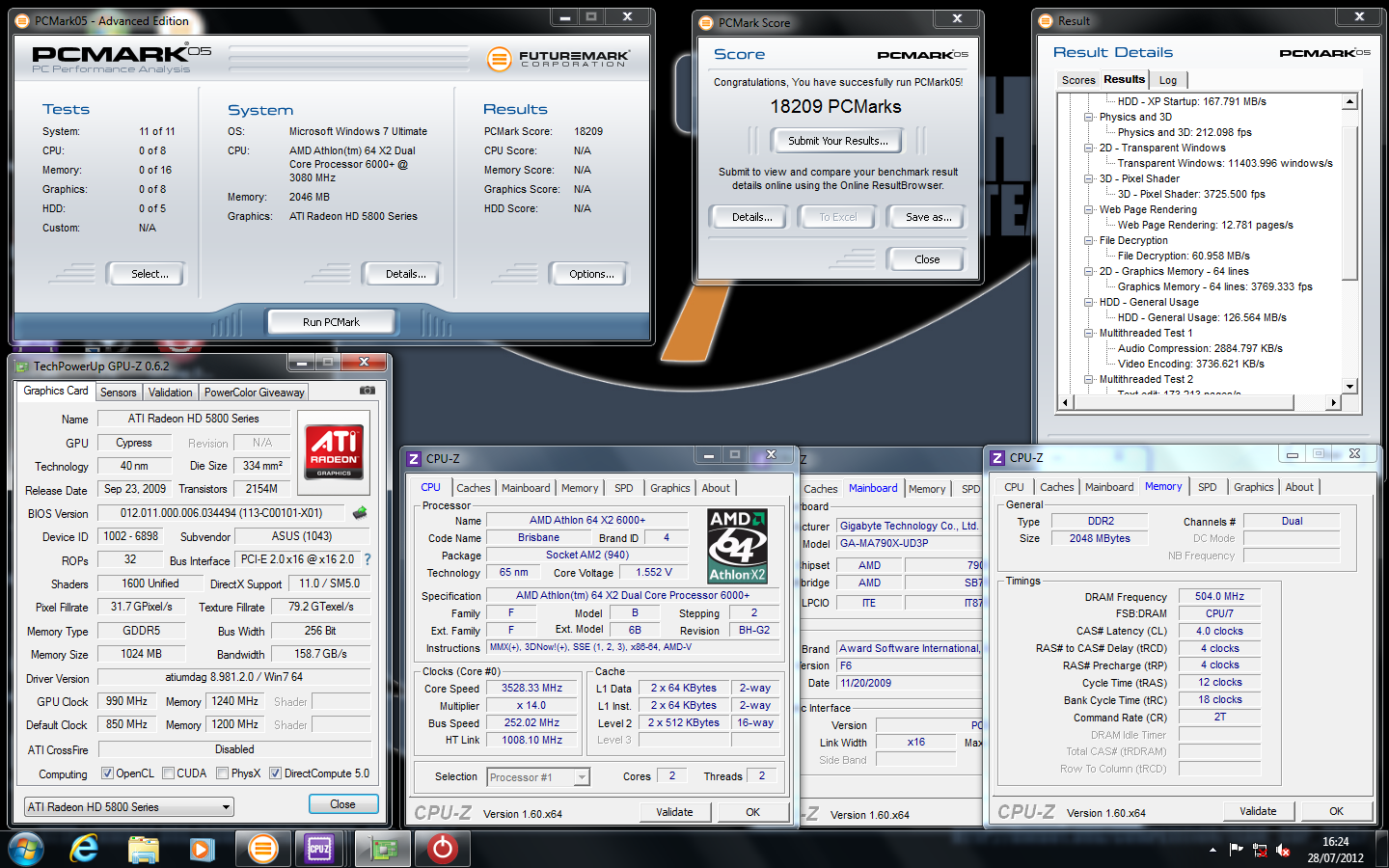
Task: Click Details... in the PCMark Score window
Action: (752, 217)
